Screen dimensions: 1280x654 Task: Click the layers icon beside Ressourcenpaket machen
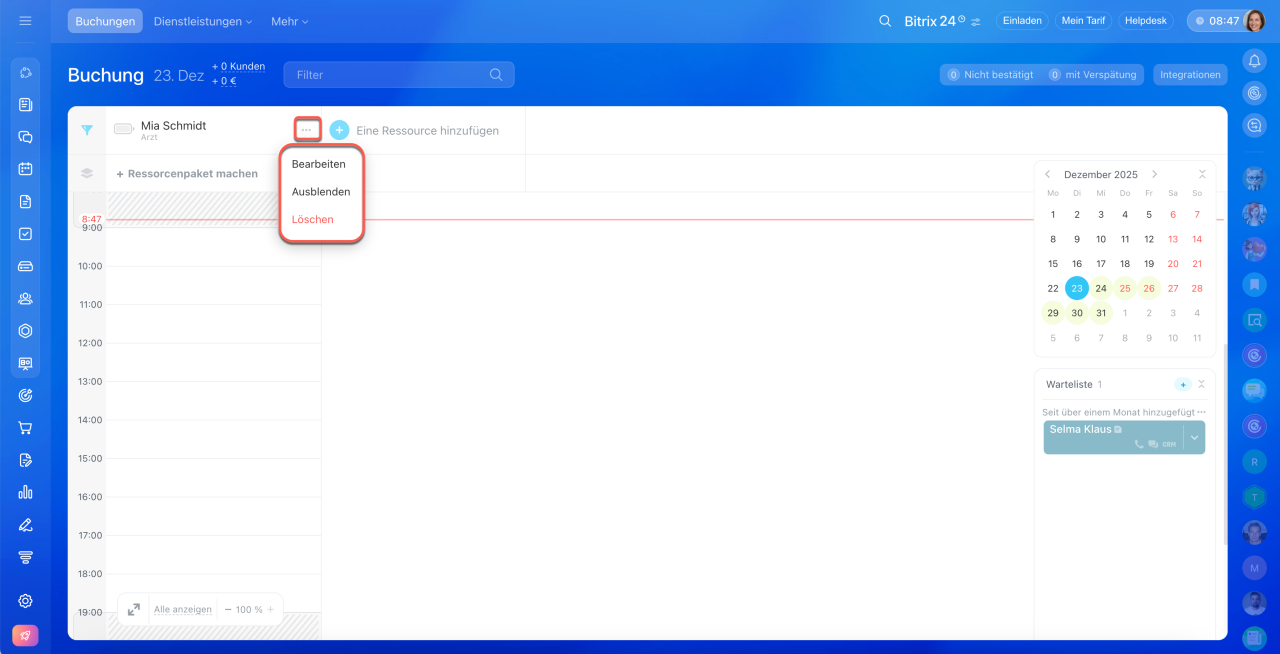87,173
